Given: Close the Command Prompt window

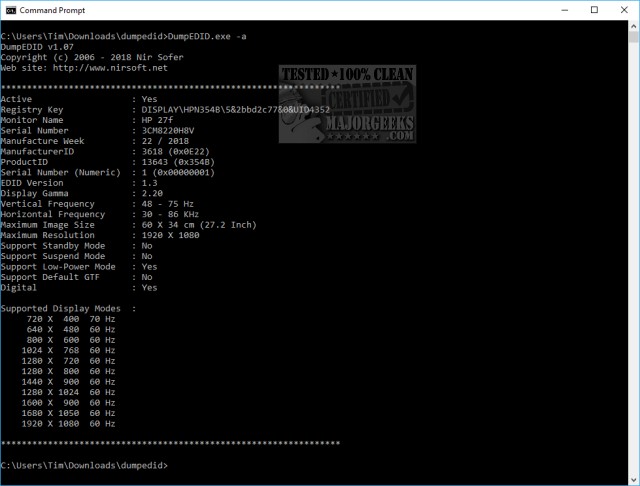Looking at the screenshot, I should click(x=624, y=10).
